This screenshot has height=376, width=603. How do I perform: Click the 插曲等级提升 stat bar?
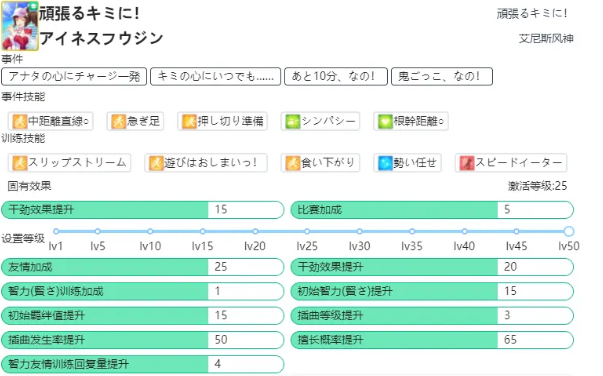pyautogui.click(x=432, y=316)
